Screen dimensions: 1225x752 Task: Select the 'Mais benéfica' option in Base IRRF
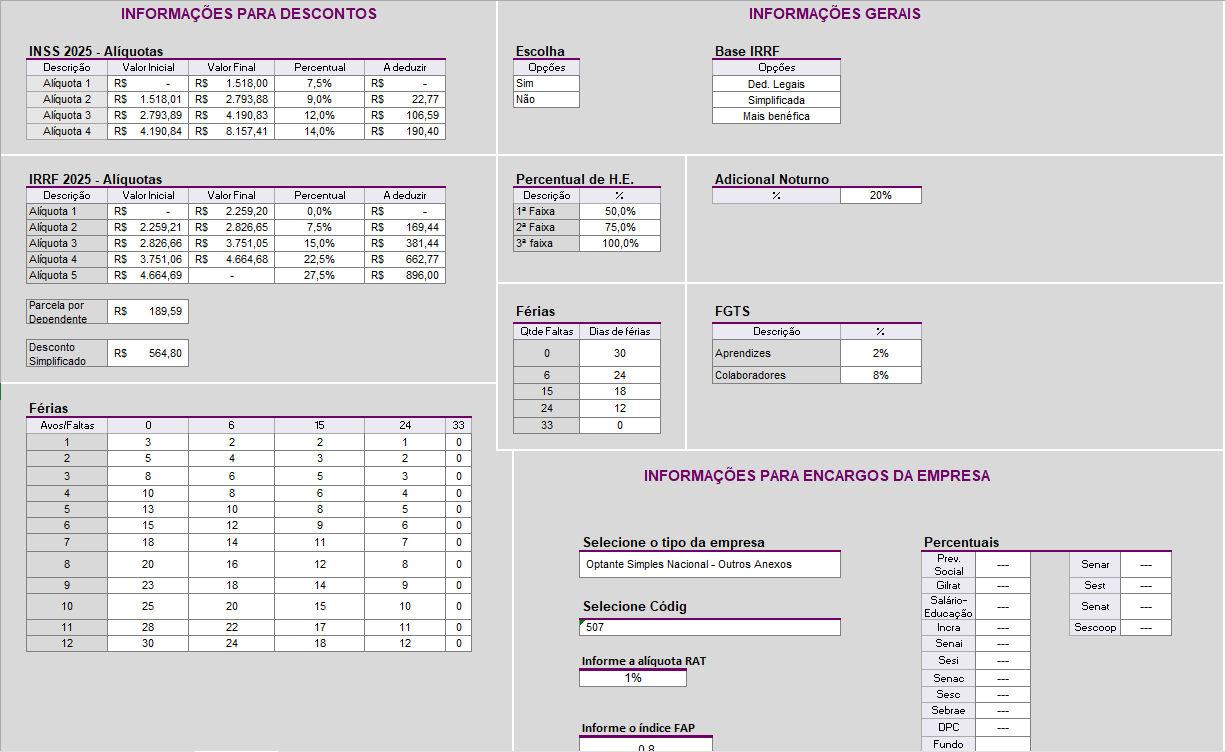(776, 116)
